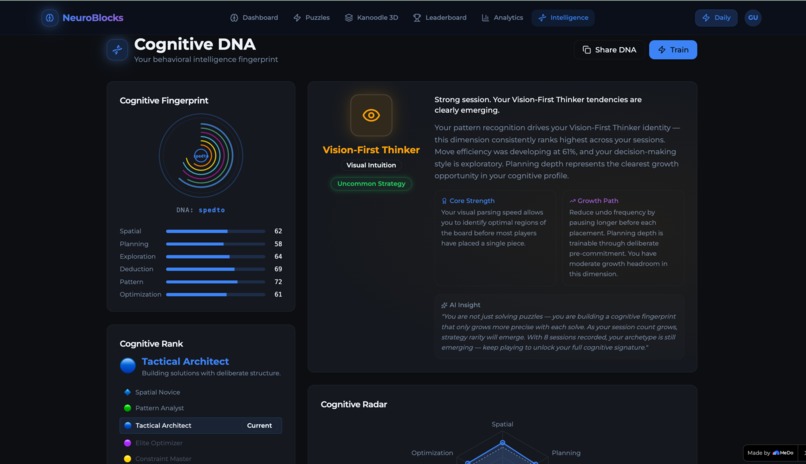Select the current Tactical Architect rank row
Image resolution: width=806 pixels, height=464 pixels.
[x=201, y=425]
